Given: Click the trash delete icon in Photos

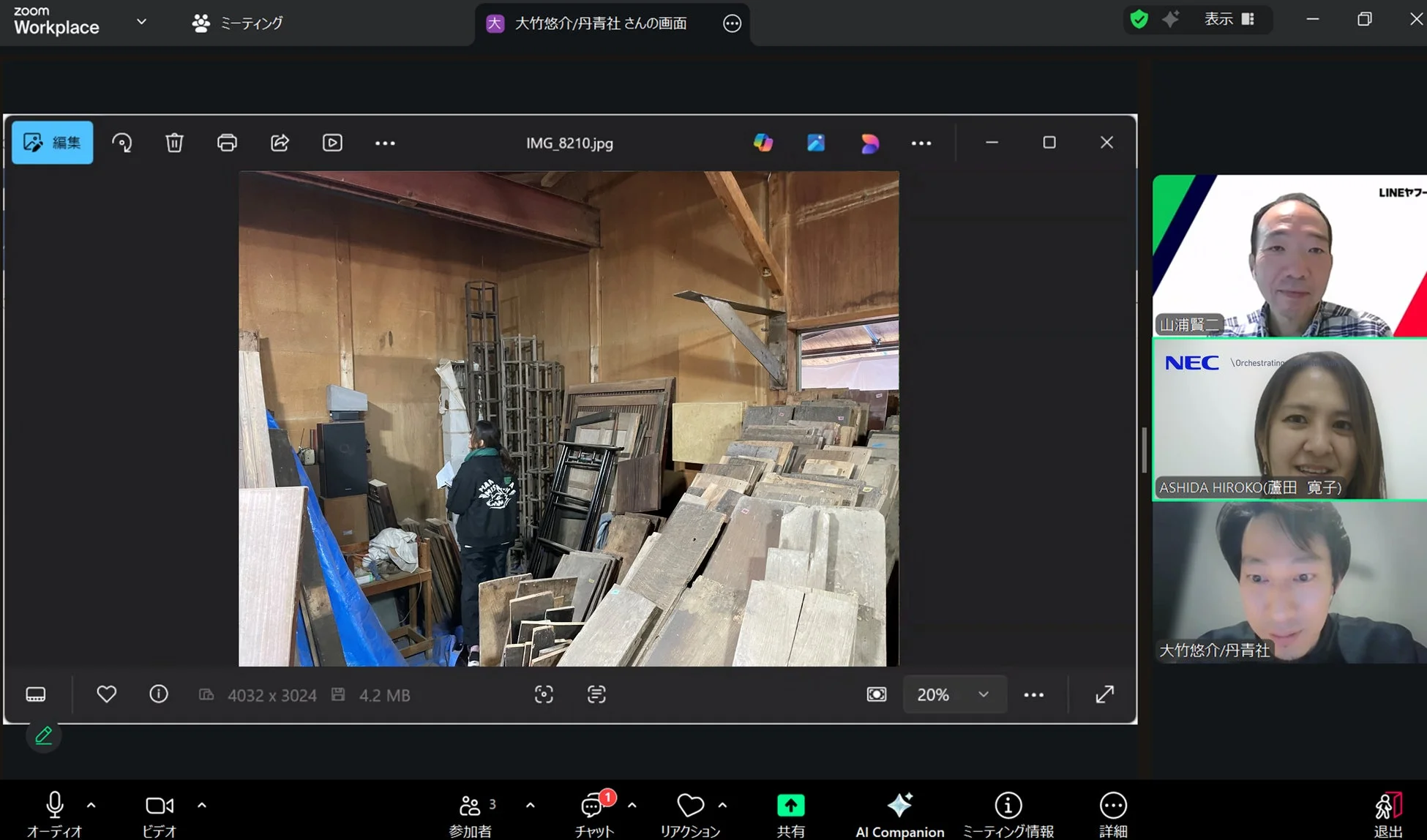Looking at the screenshot, I should coord(174,143).
